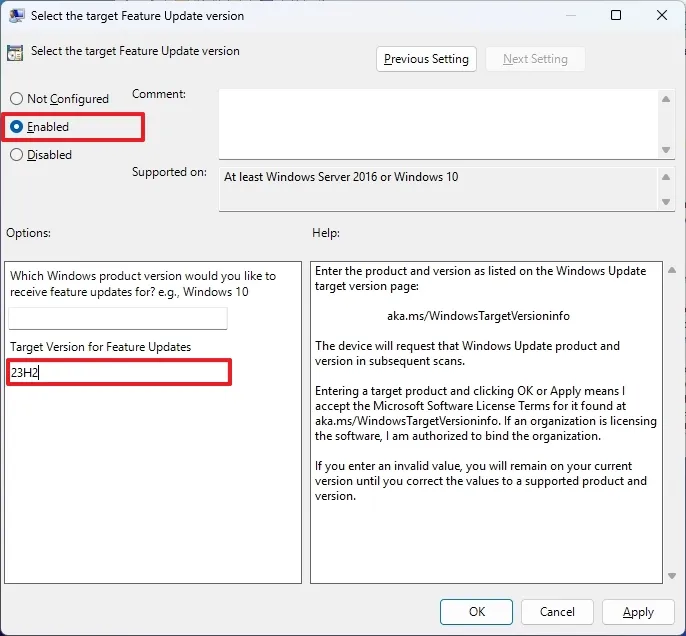Click the 'Comment:' label
The height and width of the screenshot is (636, 686).
pos(159,94)
